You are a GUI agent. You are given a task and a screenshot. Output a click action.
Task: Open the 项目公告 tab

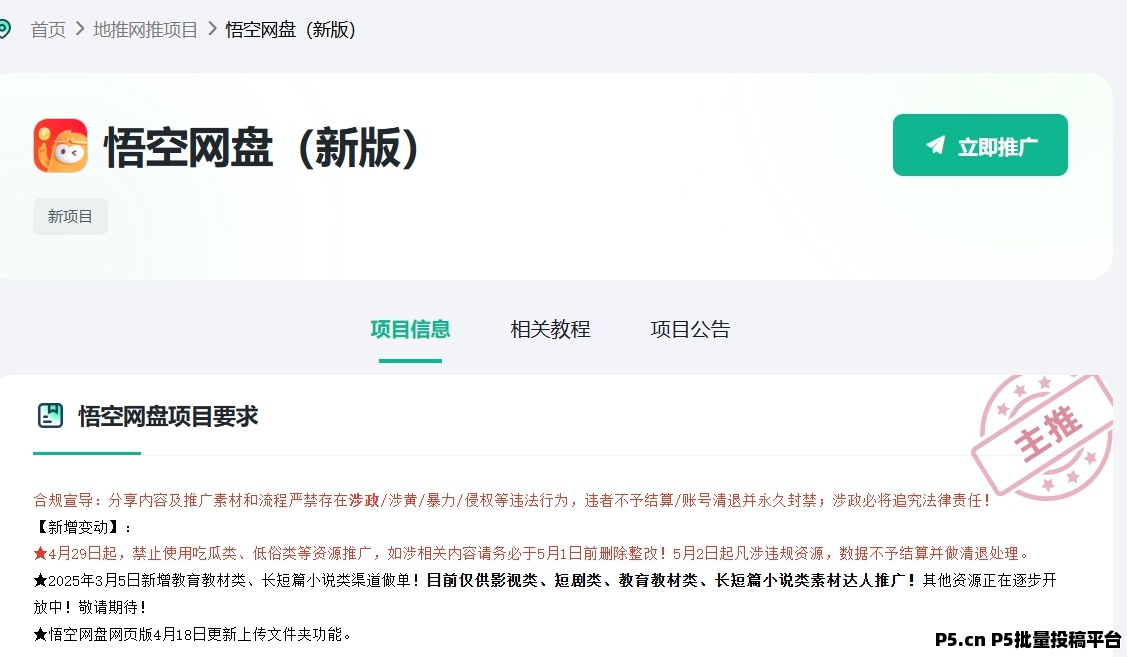(x=690, y=329)
